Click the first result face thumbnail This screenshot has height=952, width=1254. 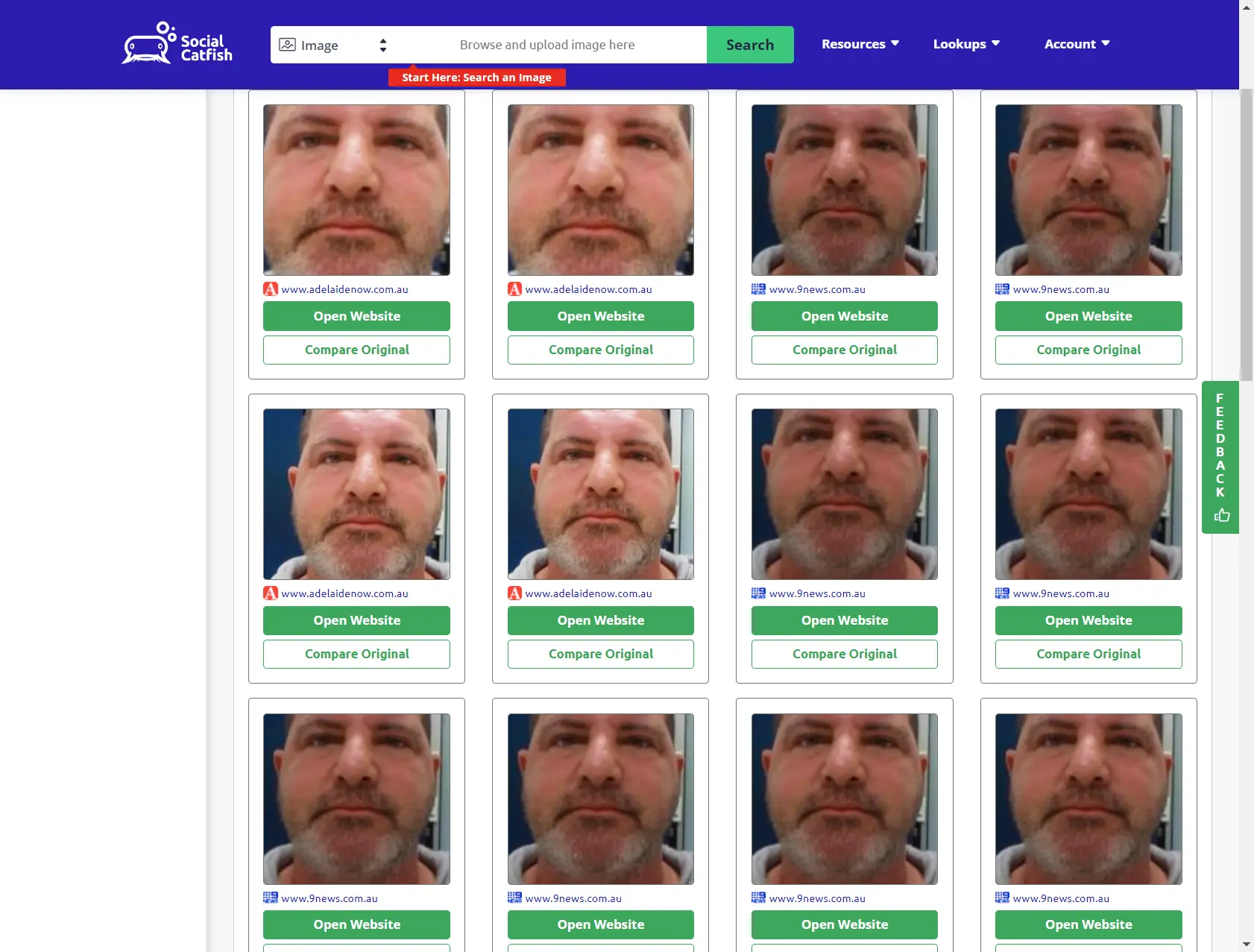tap(356, 190)
